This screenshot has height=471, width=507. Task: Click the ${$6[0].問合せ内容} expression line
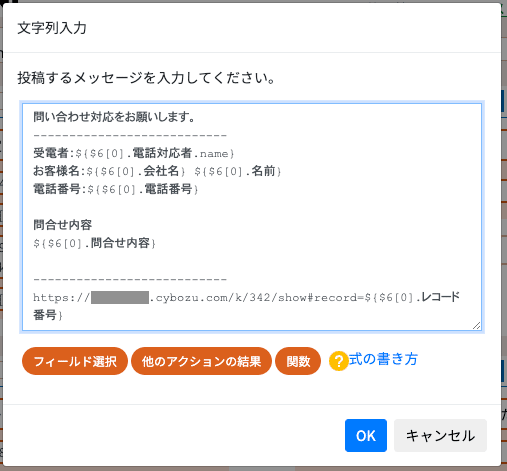[94, 243]
